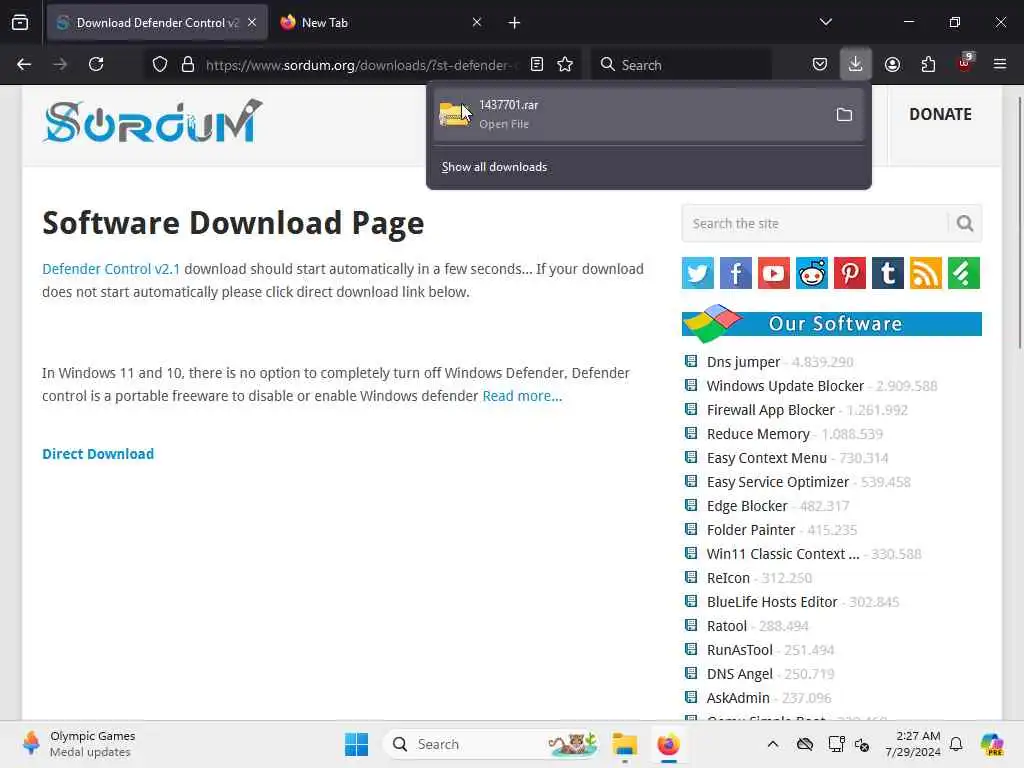Go back with the browser back arrow
Image resolution: width=1024 pixels, height=768 pixels.
[24, 65]
